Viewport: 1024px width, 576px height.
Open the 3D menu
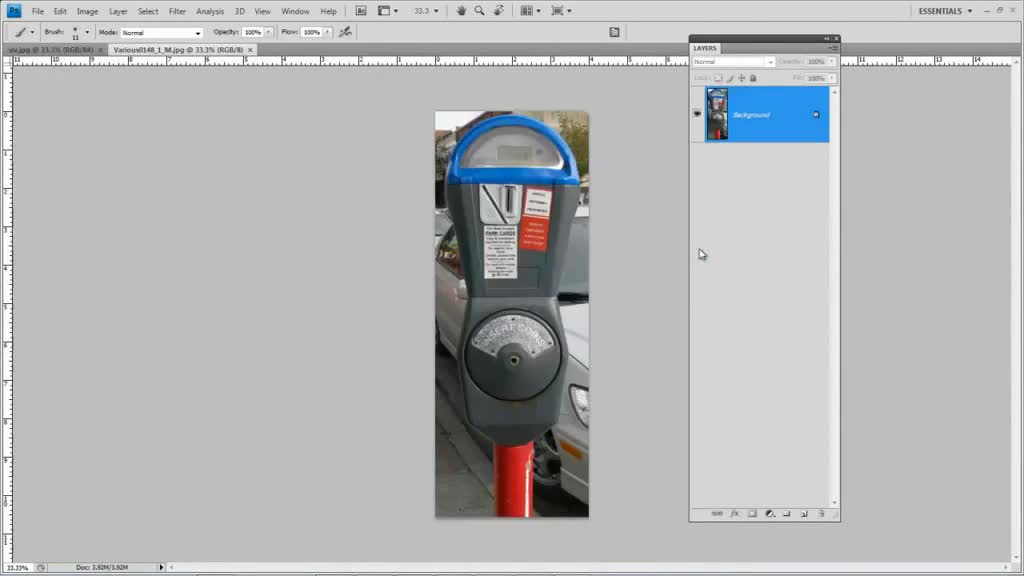(x=240, y=11)
